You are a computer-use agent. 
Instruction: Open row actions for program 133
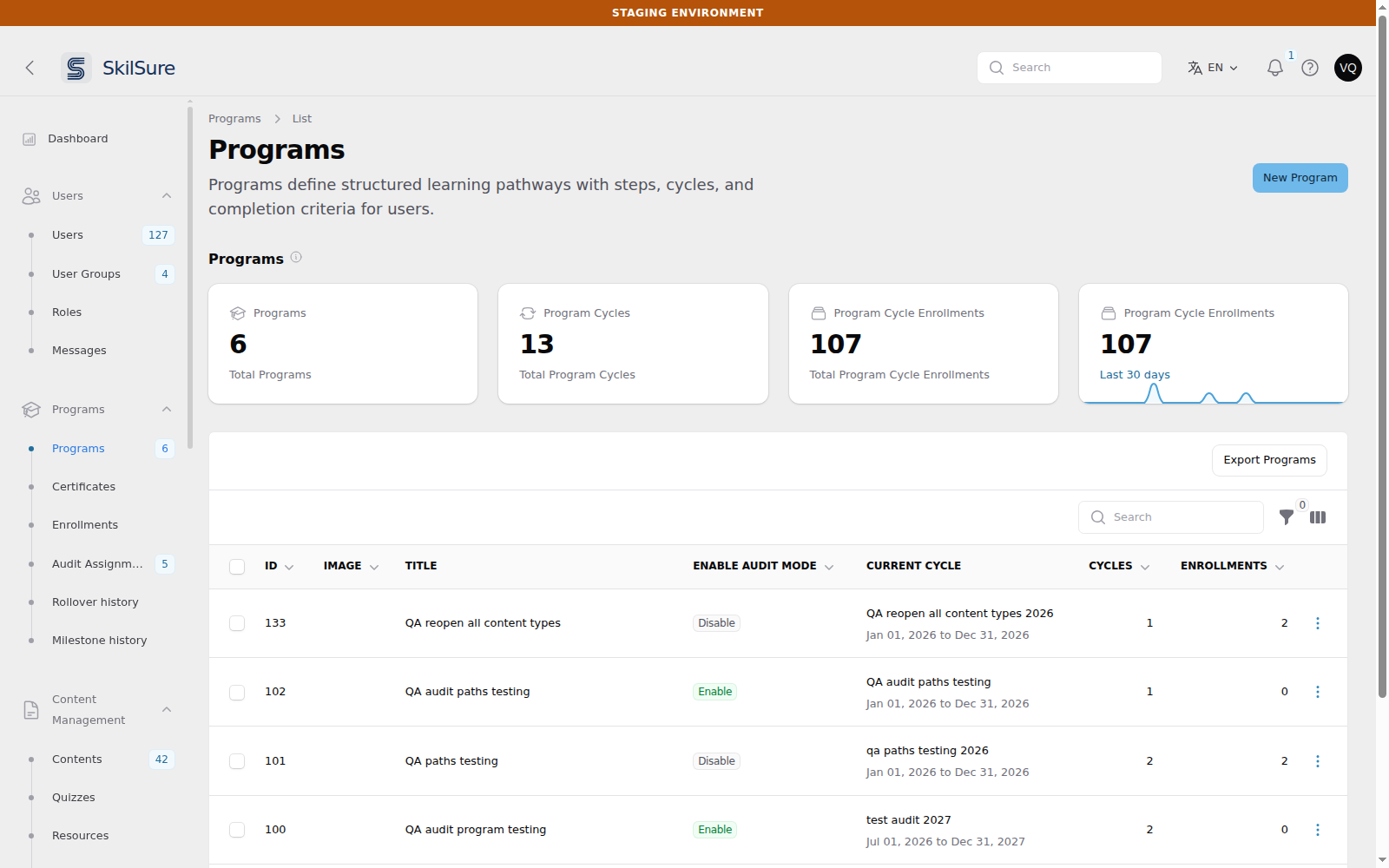click(1318, 623)
